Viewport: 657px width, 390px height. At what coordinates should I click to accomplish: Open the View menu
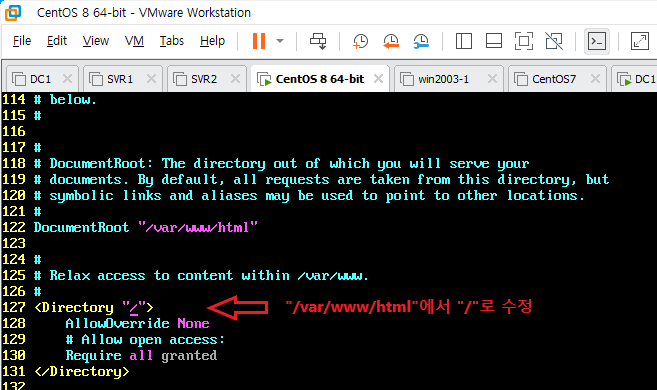96,41
